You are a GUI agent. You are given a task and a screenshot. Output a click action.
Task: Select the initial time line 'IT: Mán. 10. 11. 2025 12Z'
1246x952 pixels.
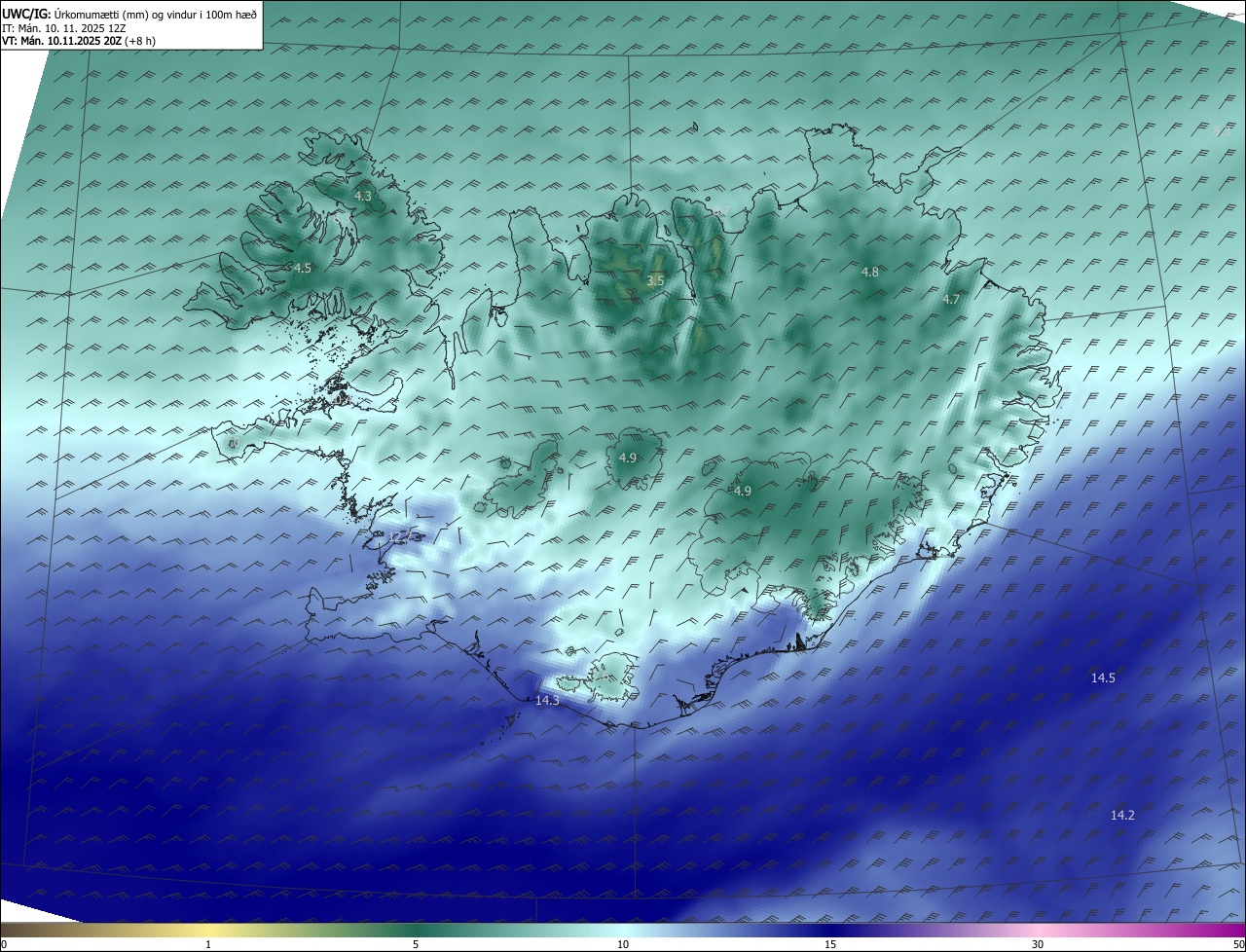click(65, 28)
